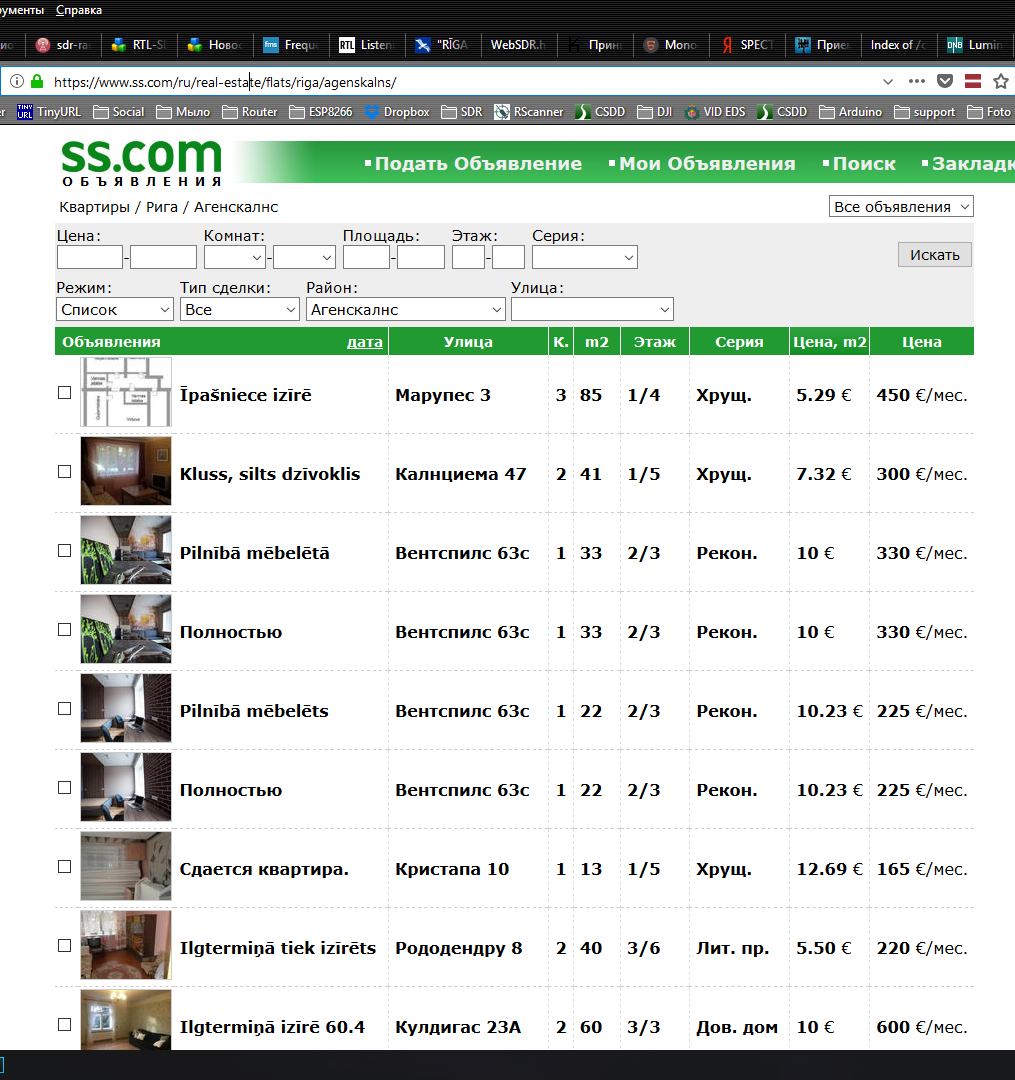
Task: Tick the checkbox for Полностью 33 m2 listing
Action: click(65, 630)
